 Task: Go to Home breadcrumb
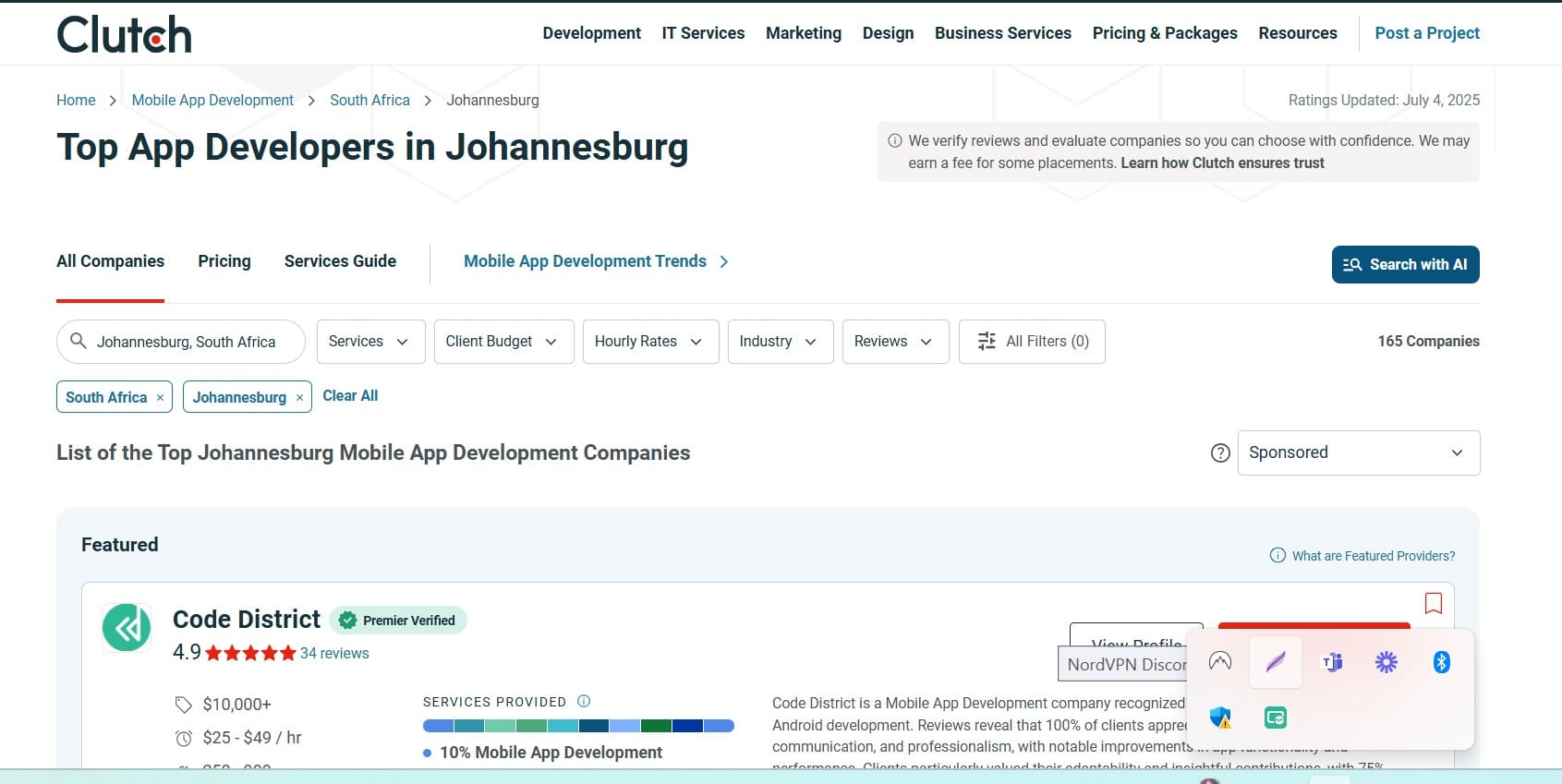pyautogui.click(x=76, y=100)
